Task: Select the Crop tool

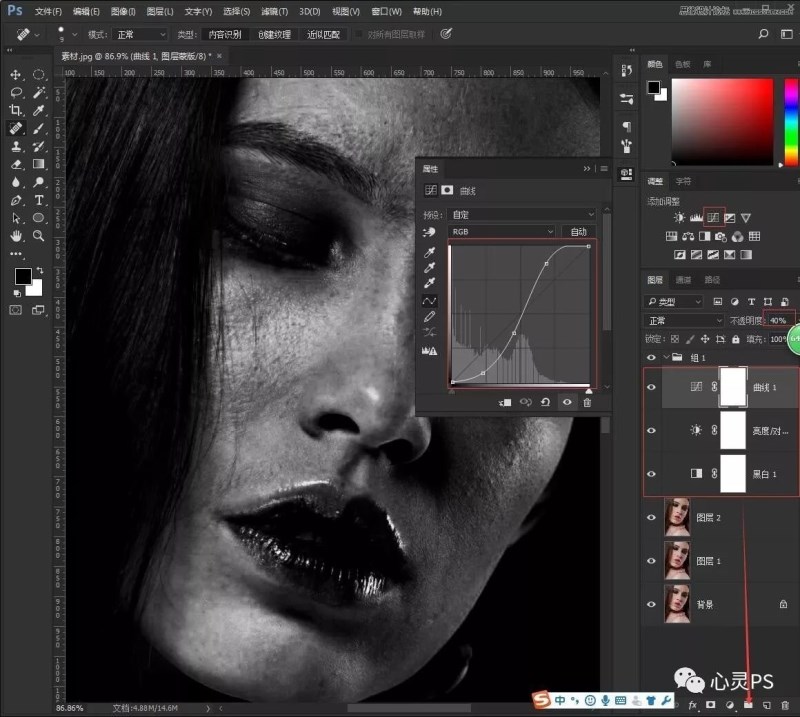Action: point(15,110)
